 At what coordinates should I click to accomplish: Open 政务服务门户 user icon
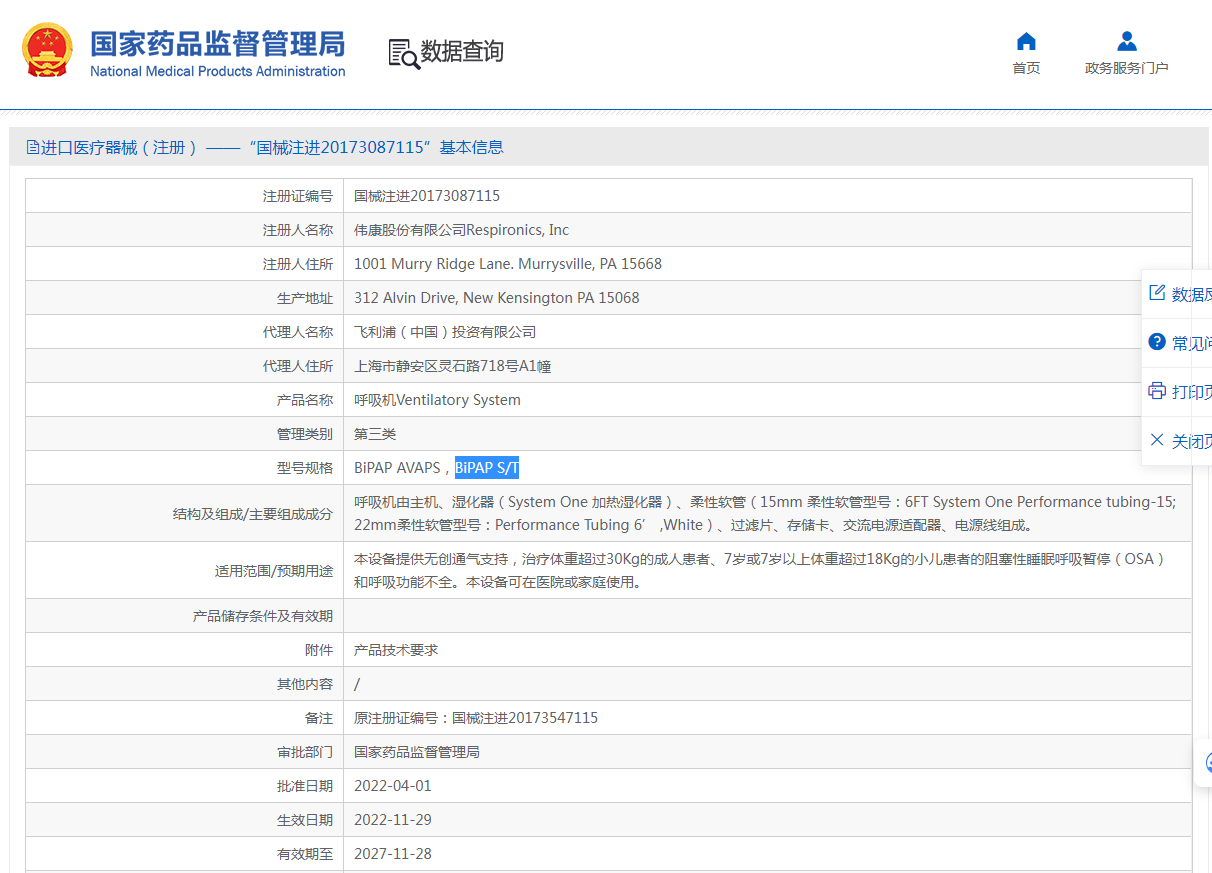(1127, 41)
